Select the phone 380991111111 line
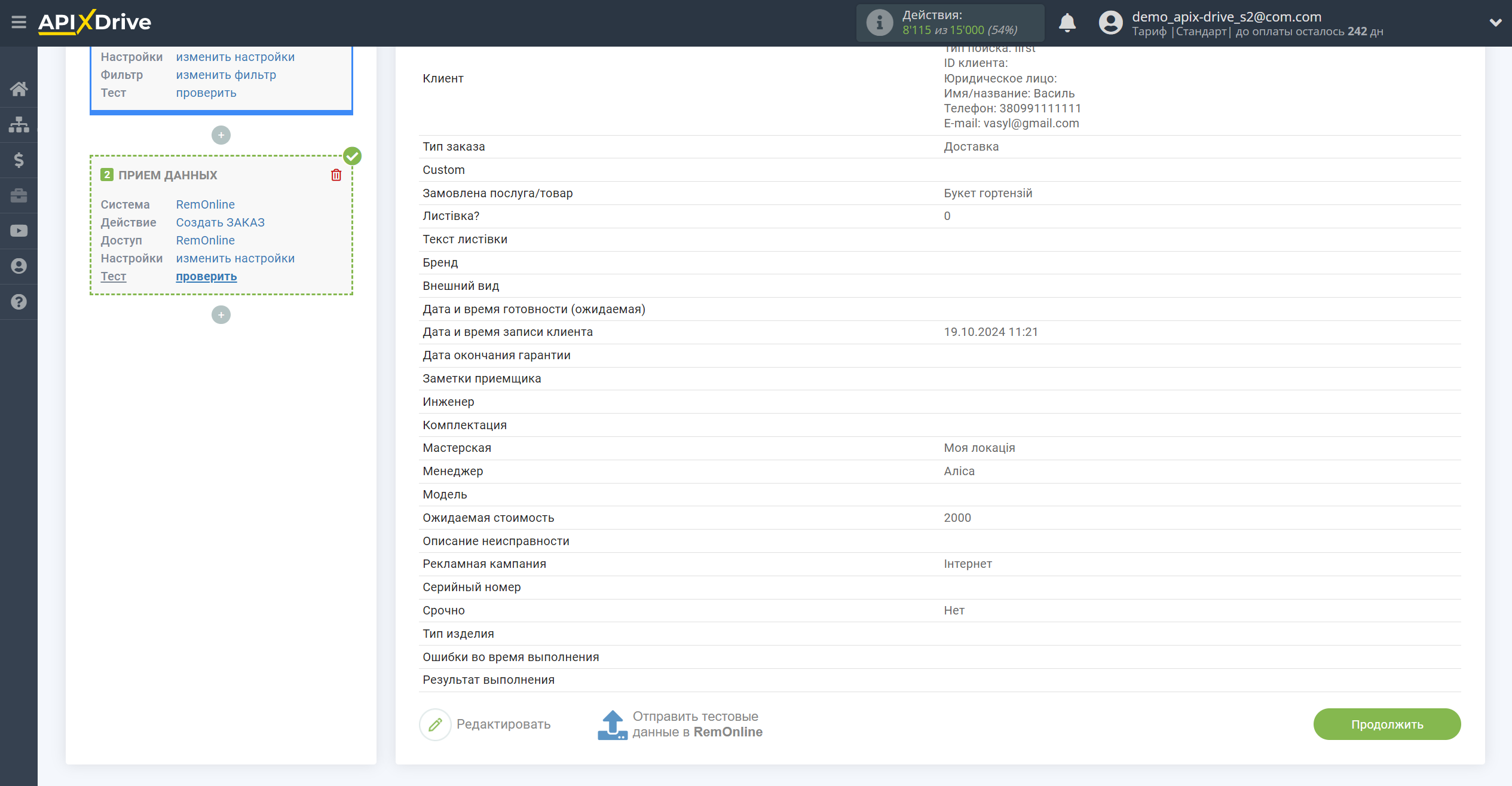The width and height of the screenshot is (1512, 786). tap(1012, 108)
